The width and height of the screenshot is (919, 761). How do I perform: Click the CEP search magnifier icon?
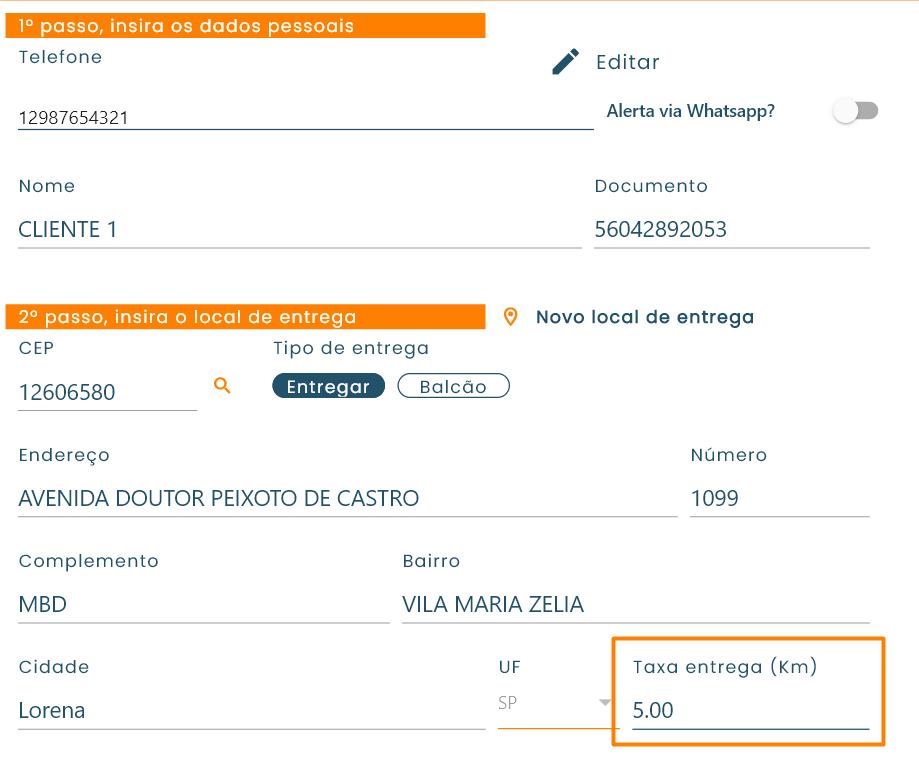pos(222,385)
